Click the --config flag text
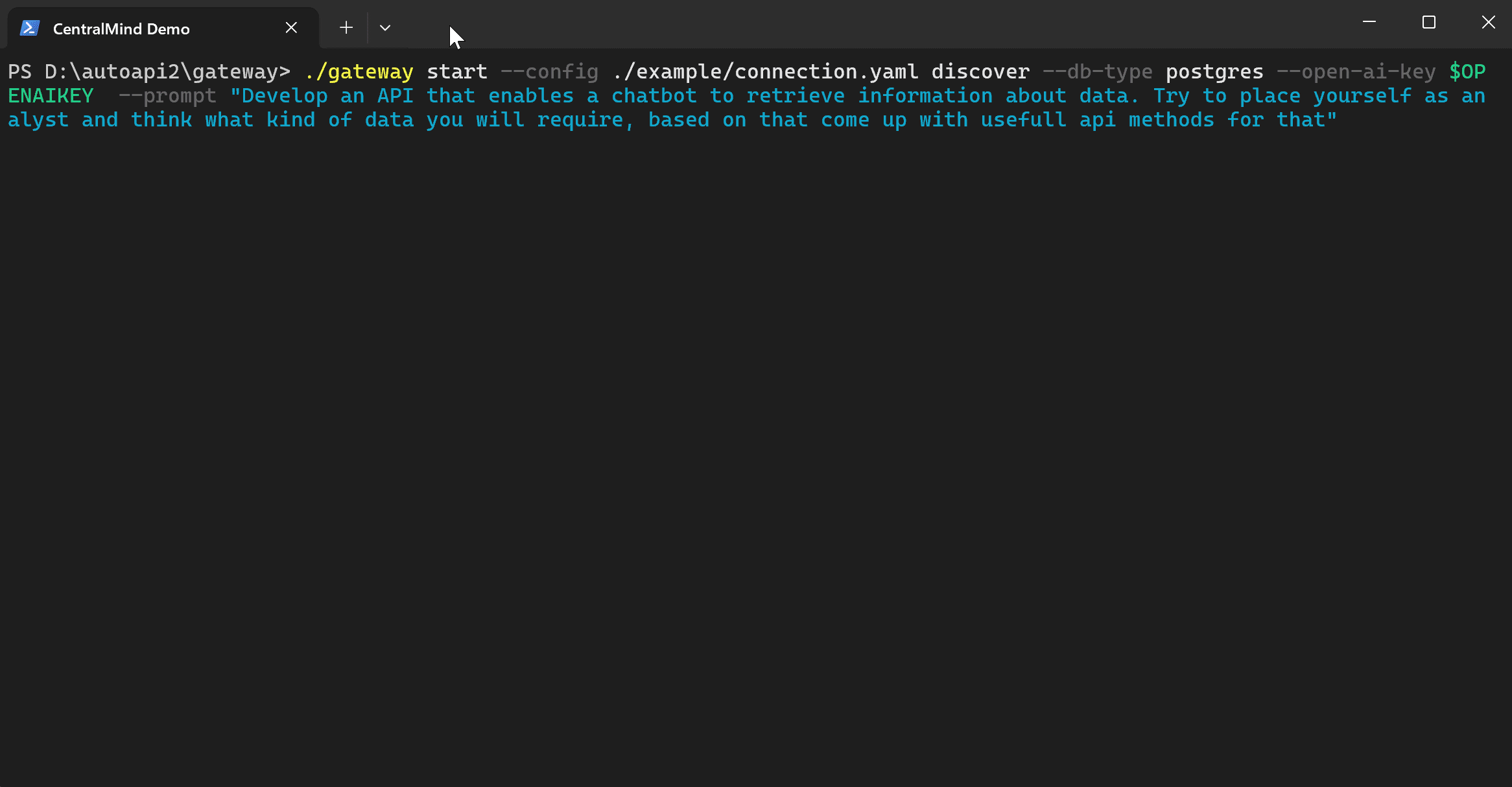 [549, 72]
